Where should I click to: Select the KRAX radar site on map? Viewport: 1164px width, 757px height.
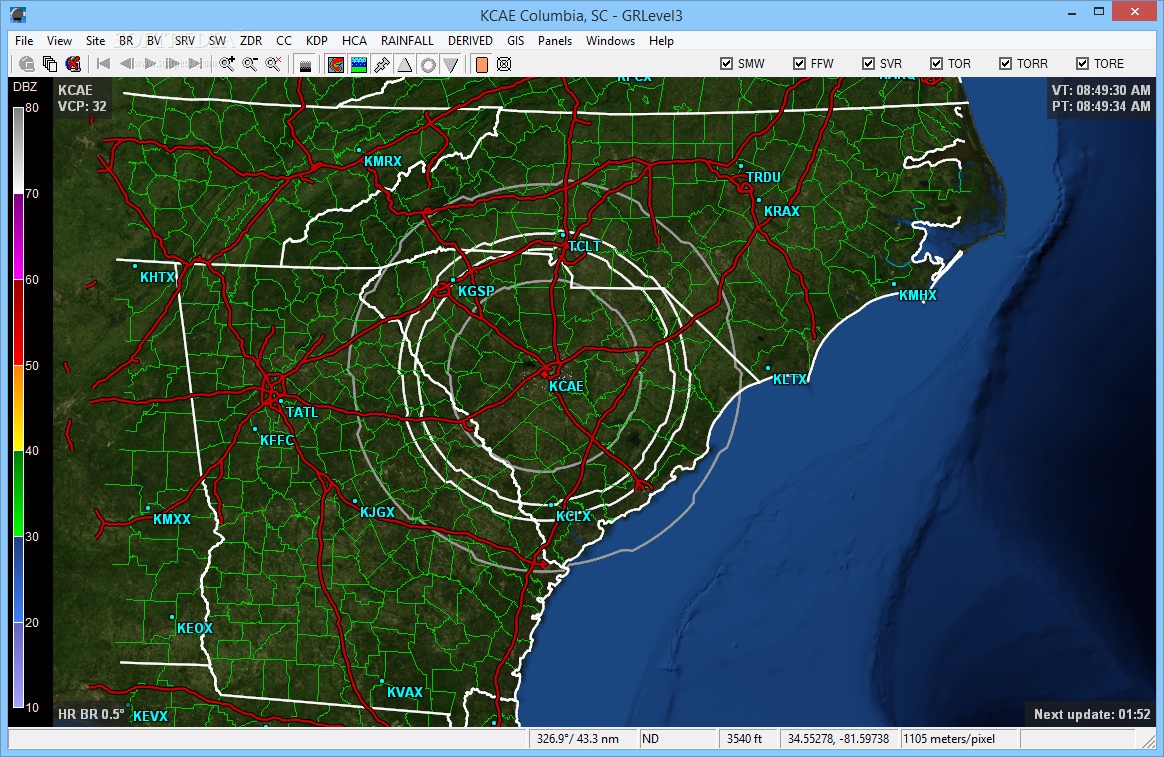click(782, 211)
